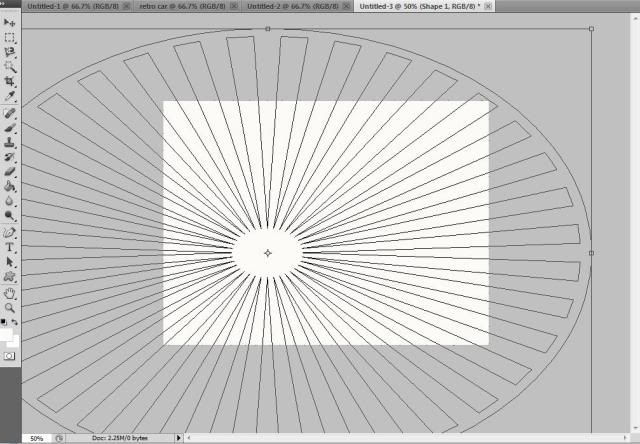
Task: Select the Quick Selection wand tool
Action: (x=9, y=67)
